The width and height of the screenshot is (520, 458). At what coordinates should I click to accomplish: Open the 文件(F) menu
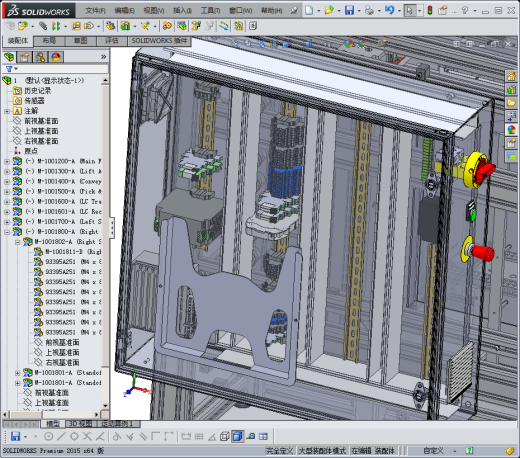point(95,11)
